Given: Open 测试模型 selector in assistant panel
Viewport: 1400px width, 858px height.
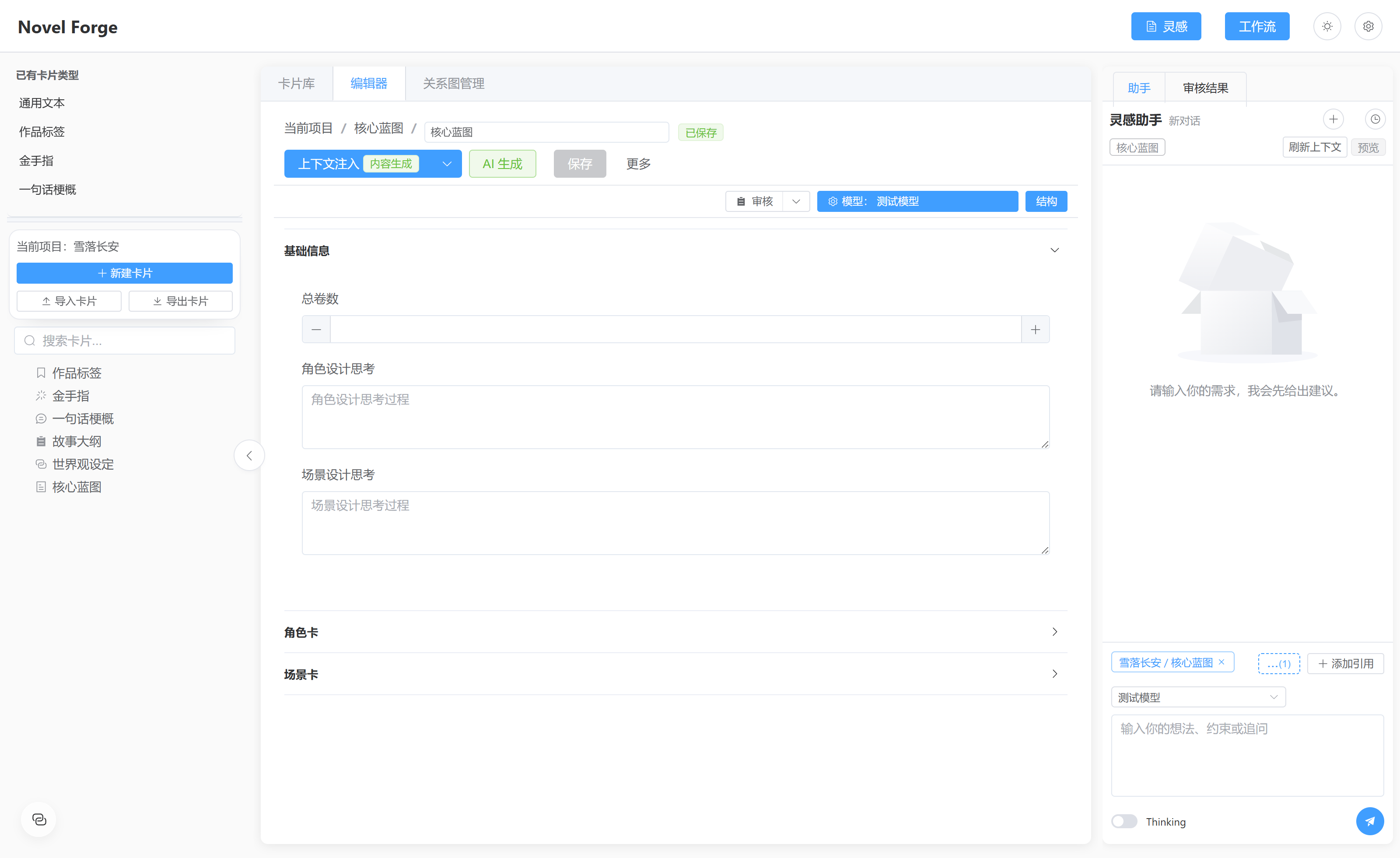Looking at the screenshot, I should click(1198, 697).
